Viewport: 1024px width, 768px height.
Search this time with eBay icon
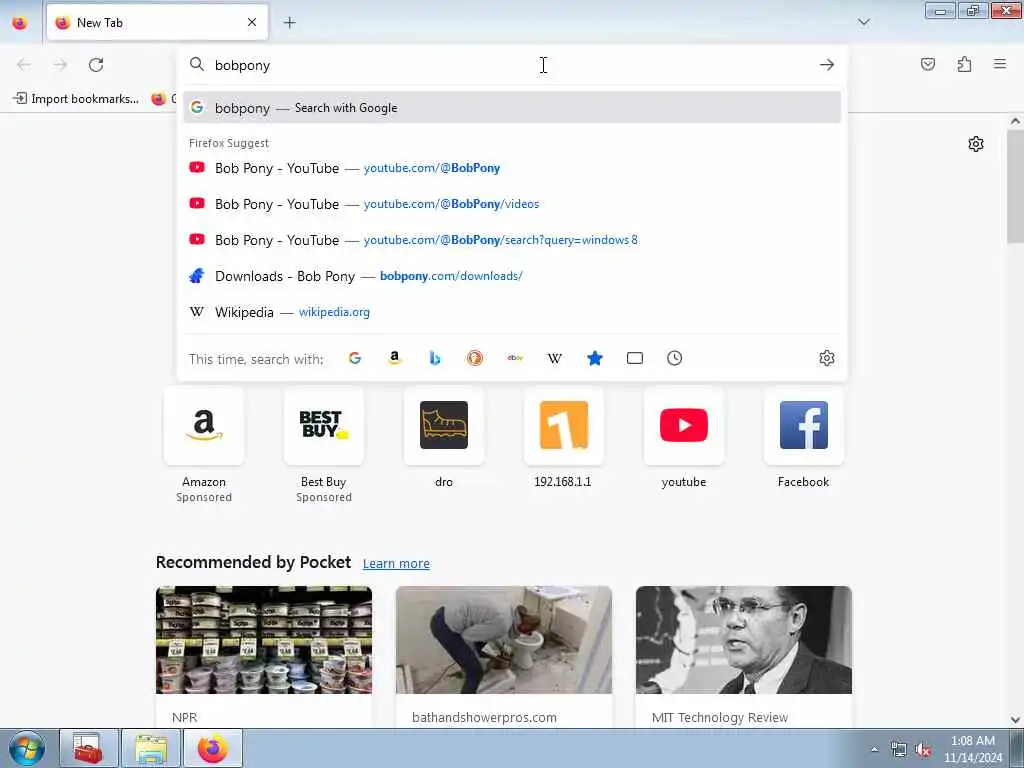click(515, 358)
